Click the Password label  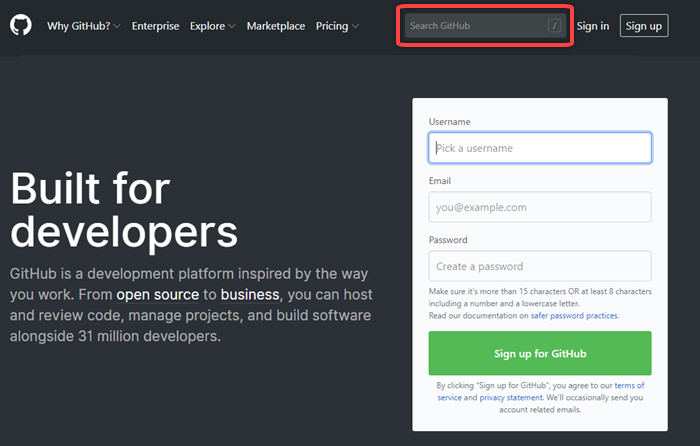coord(448,240)
